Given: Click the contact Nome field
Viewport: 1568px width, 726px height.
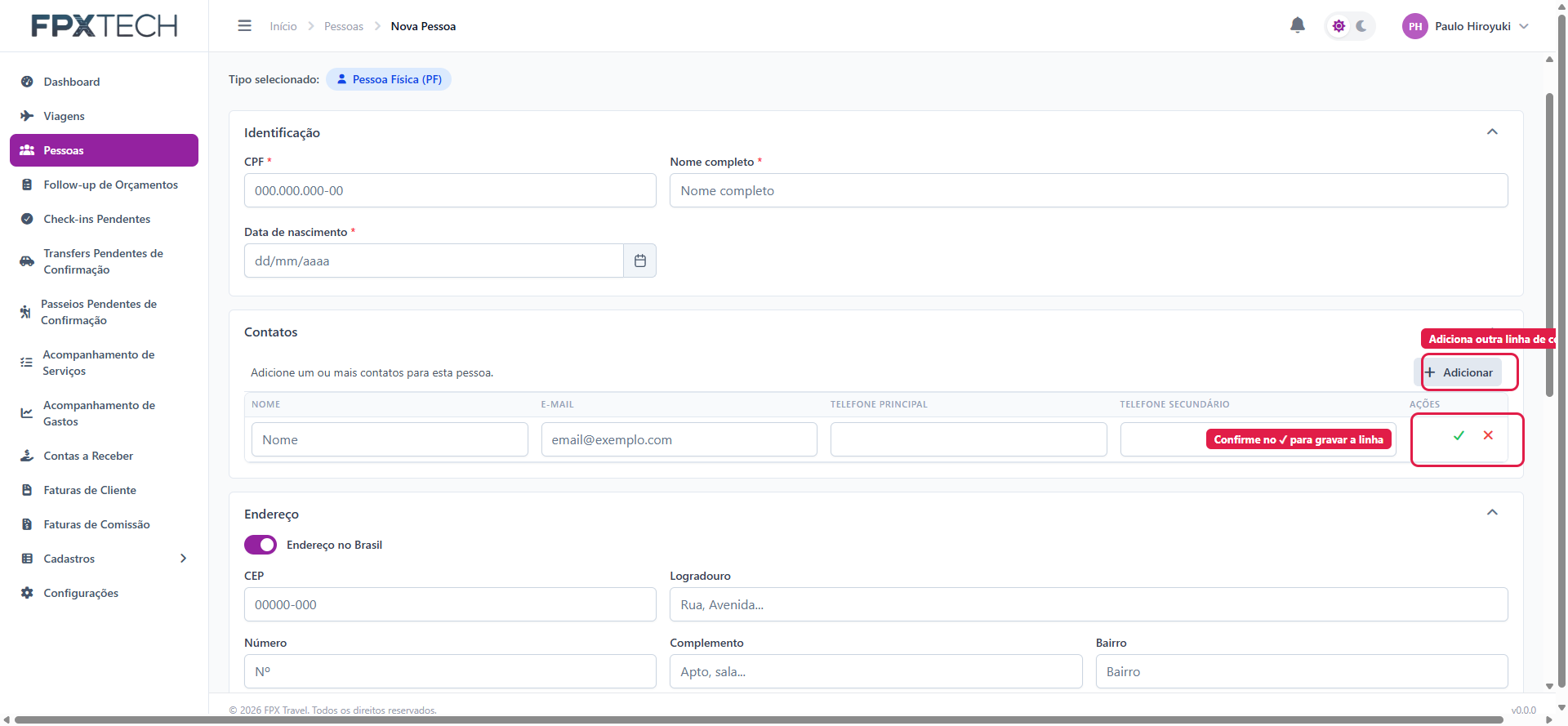Looking at the screenshot, I should point(390,439).
